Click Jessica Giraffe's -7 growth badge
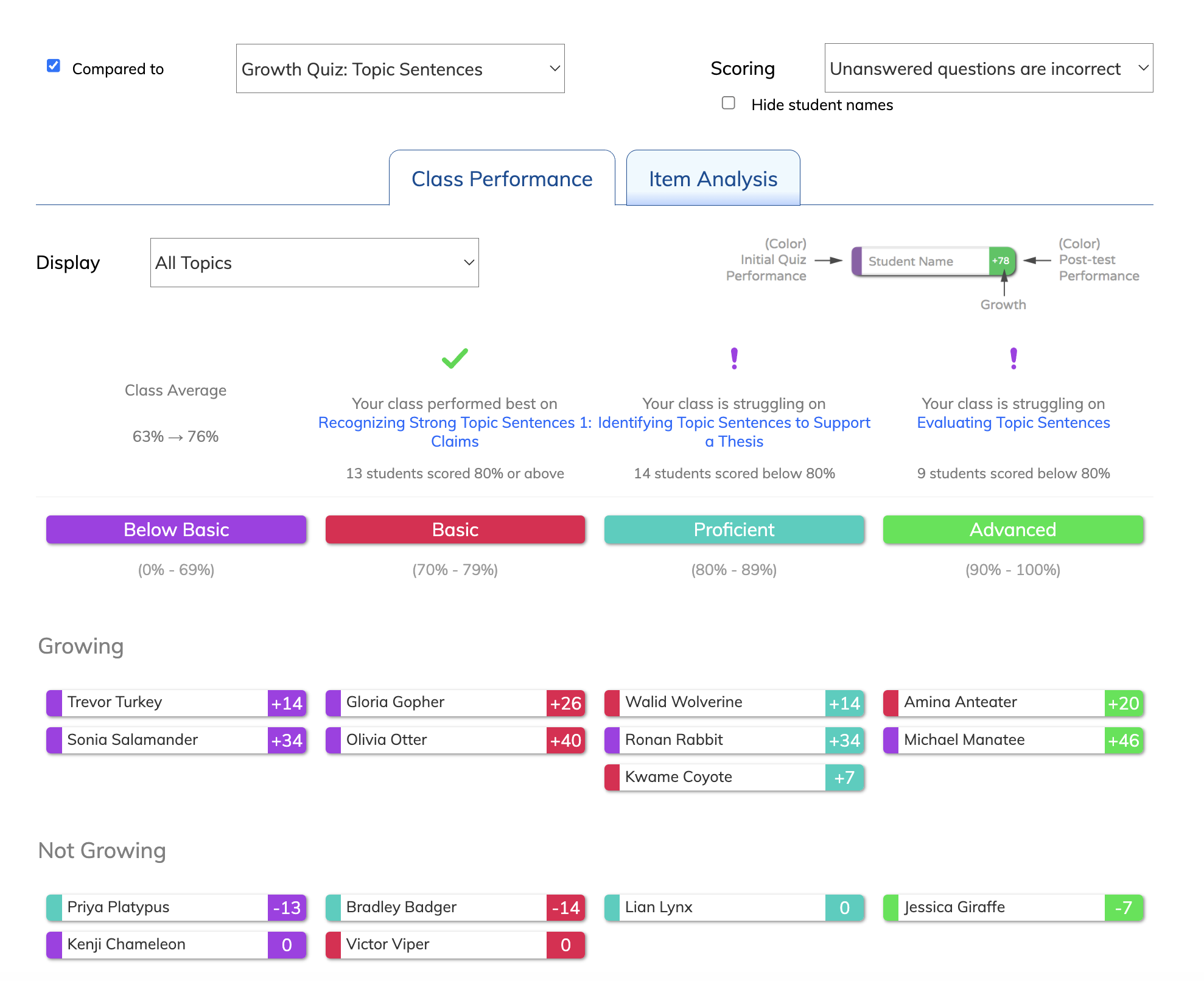Image resolution: width=1204 pixels, height=981 pixels. tap(1124, 908)
